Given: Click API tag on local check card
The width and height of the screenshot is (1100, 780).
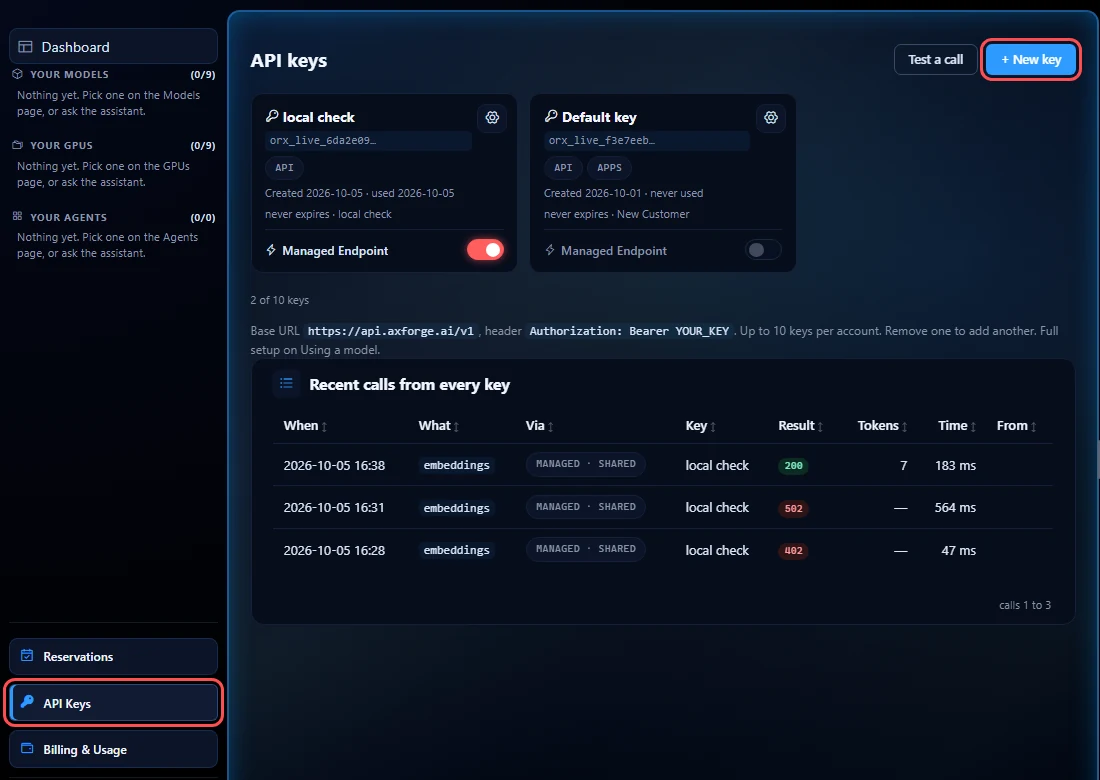Looking at the screenshot, I should click(x=284, y=168).
